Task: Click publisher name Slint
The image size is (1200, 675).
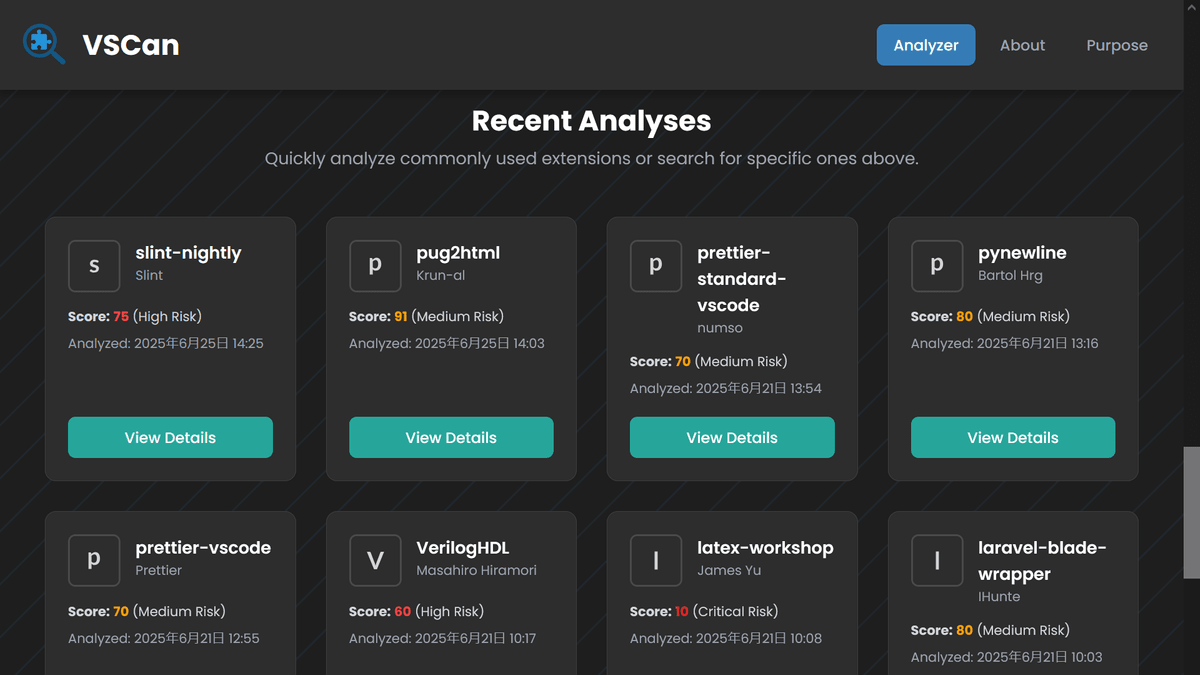Action: (x=149, y=275)
